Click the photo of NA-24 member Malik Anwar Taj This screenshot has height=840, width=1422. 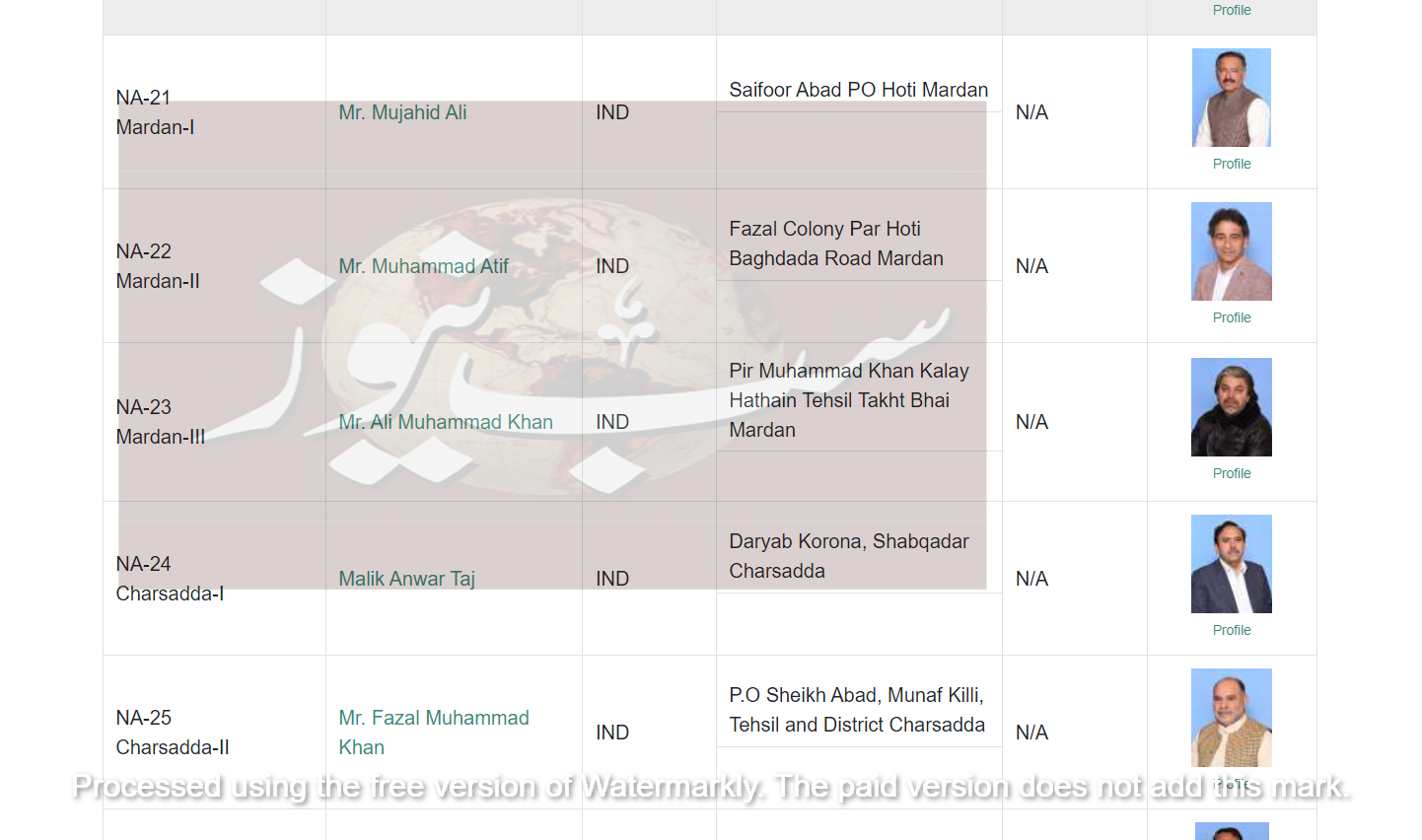(x=1232, y=564)
